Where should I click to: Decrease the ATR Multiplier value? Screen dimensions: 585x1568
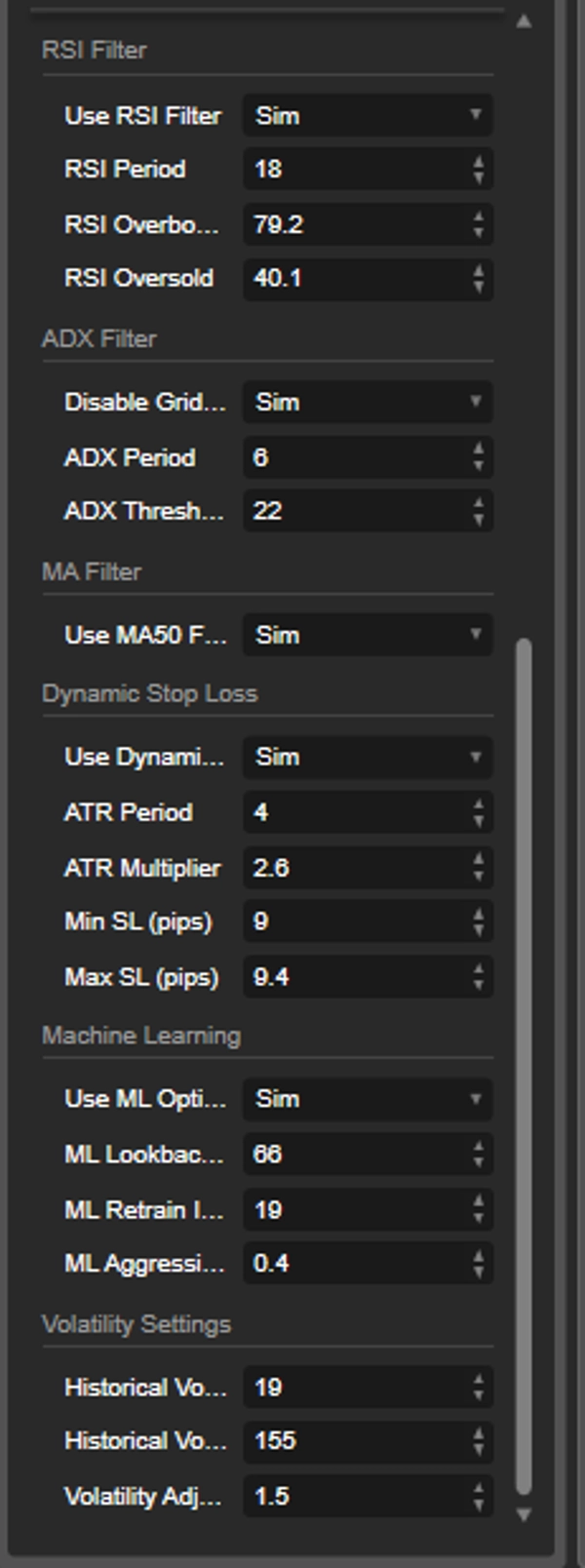click(478, 876)
